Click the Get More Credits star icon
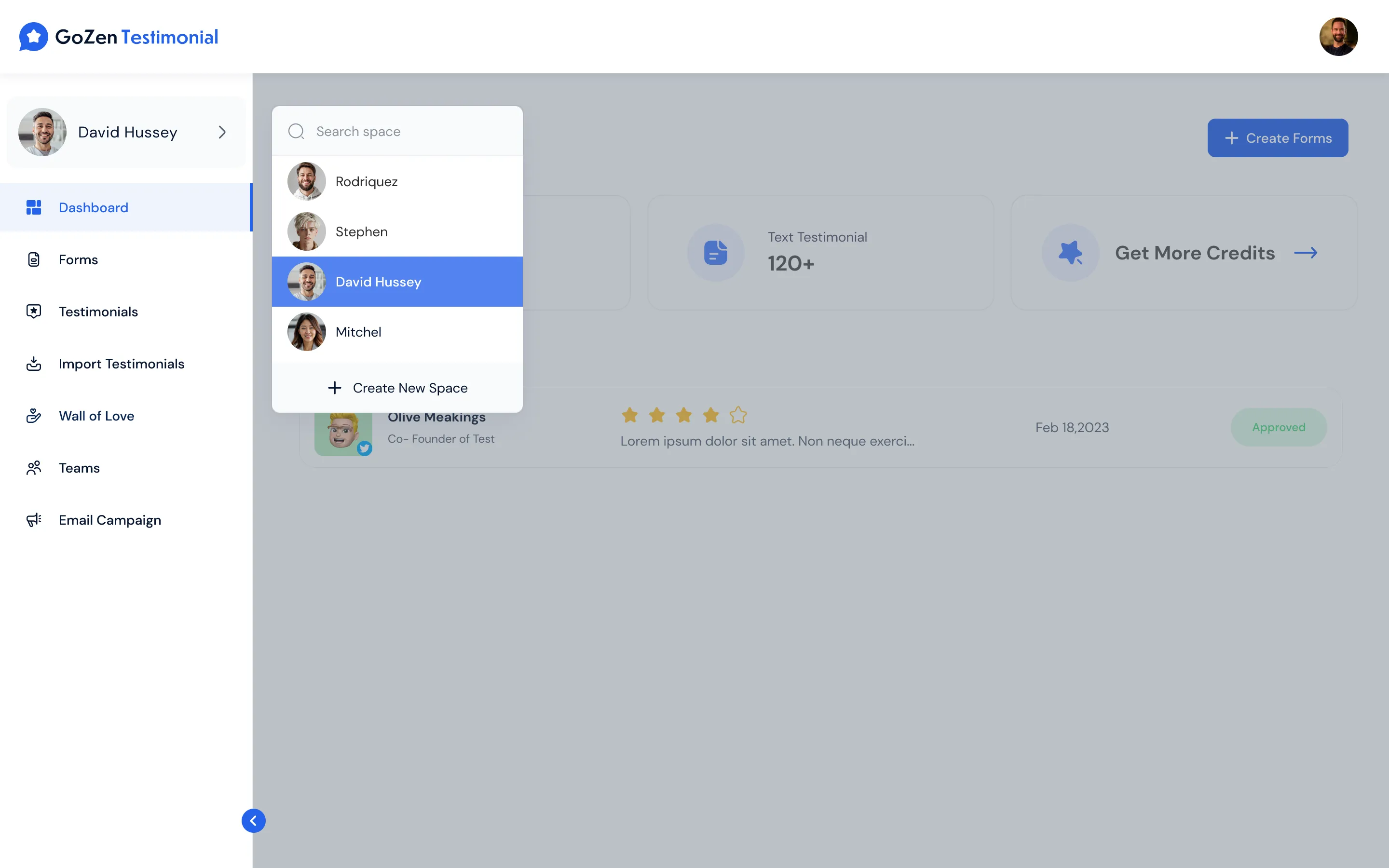Screen dimensions: 1389x868 click(1071, 253)
